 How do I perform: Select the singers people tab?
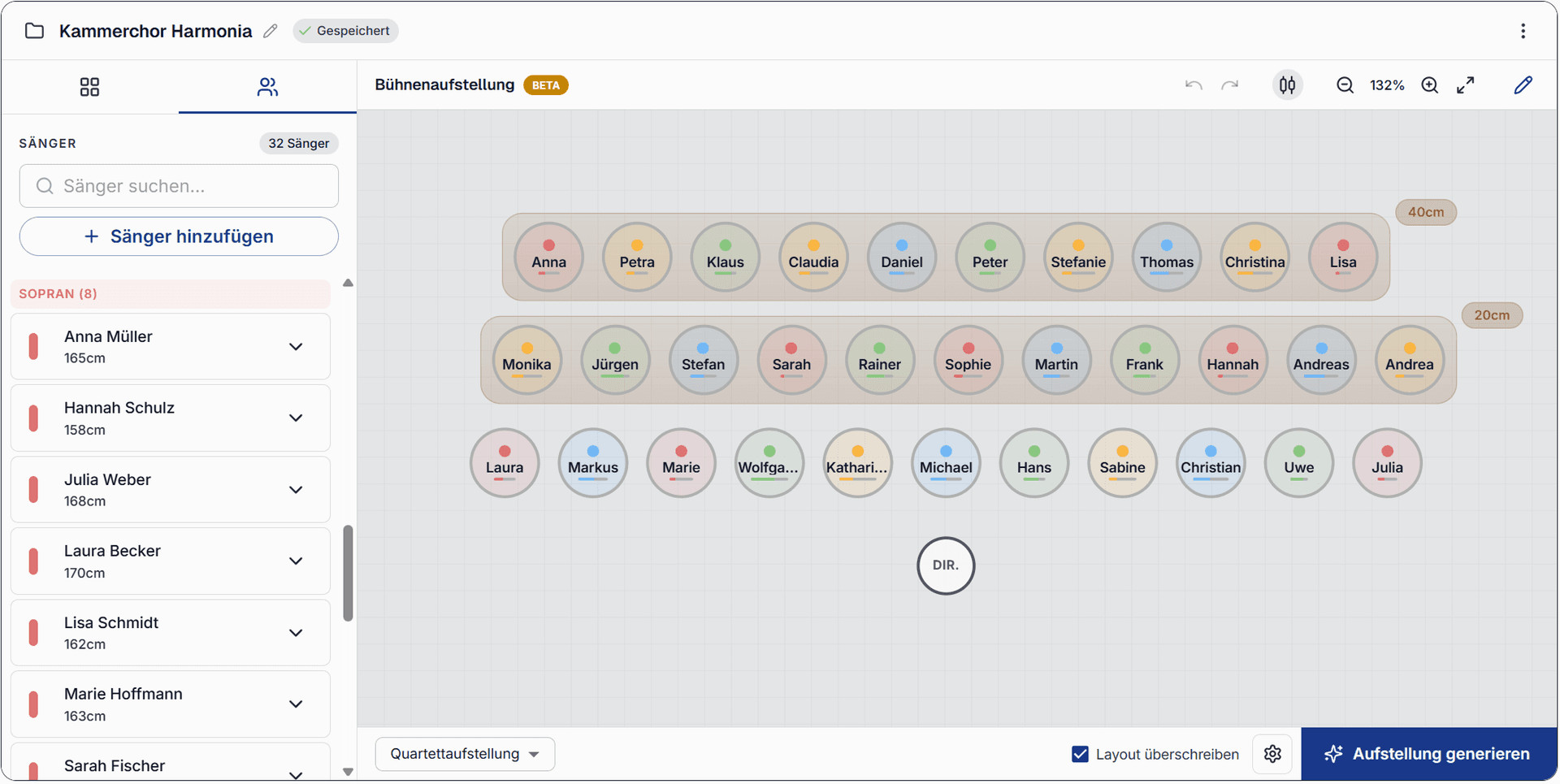(267, 87)
